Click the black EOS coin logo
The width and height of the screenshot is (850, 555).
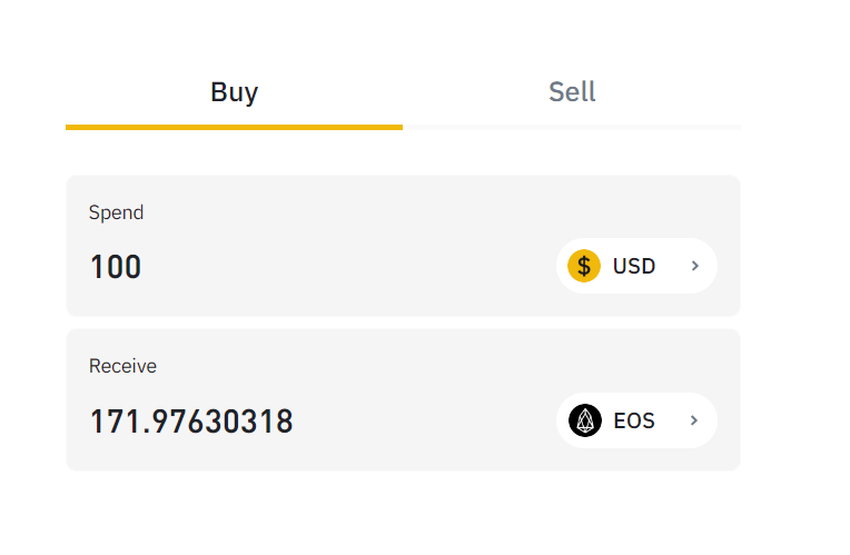click(585, 421)
